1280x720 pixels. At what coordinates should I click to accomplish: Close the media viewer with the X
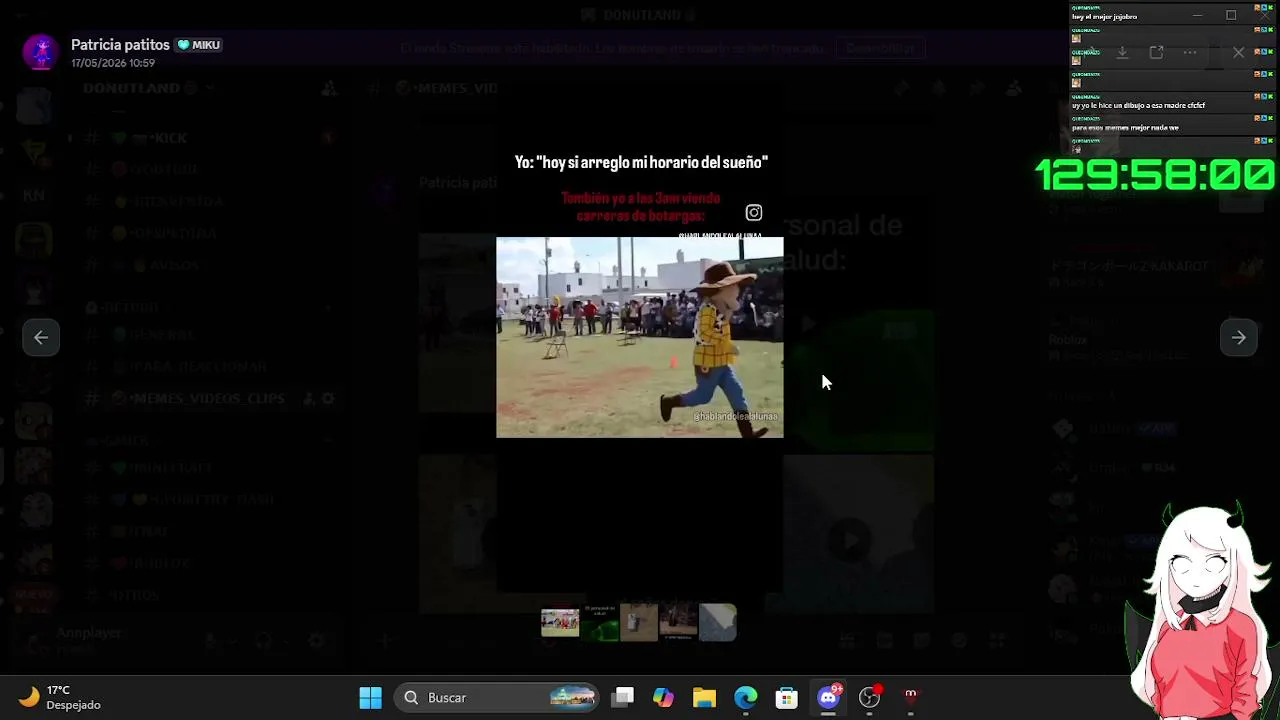tap(1239, 52)
